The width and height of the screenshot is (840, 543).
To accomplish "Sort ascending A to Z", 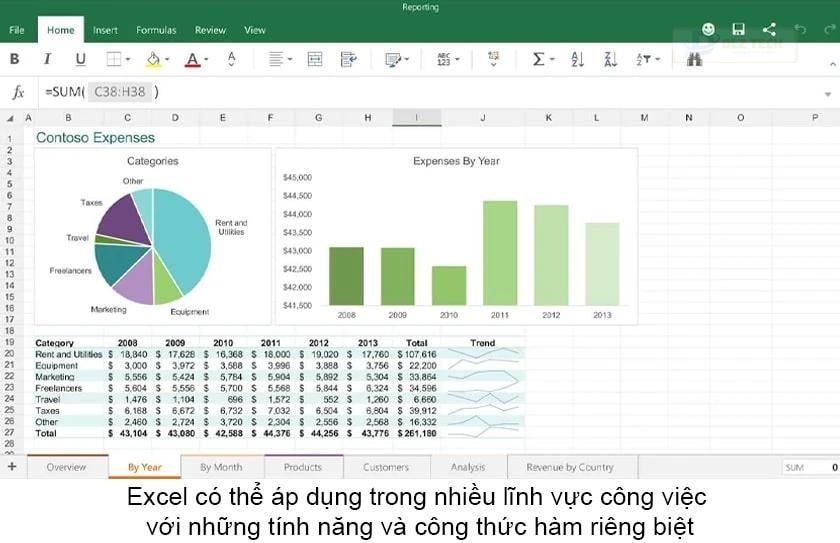I will [x=578, y=59].
